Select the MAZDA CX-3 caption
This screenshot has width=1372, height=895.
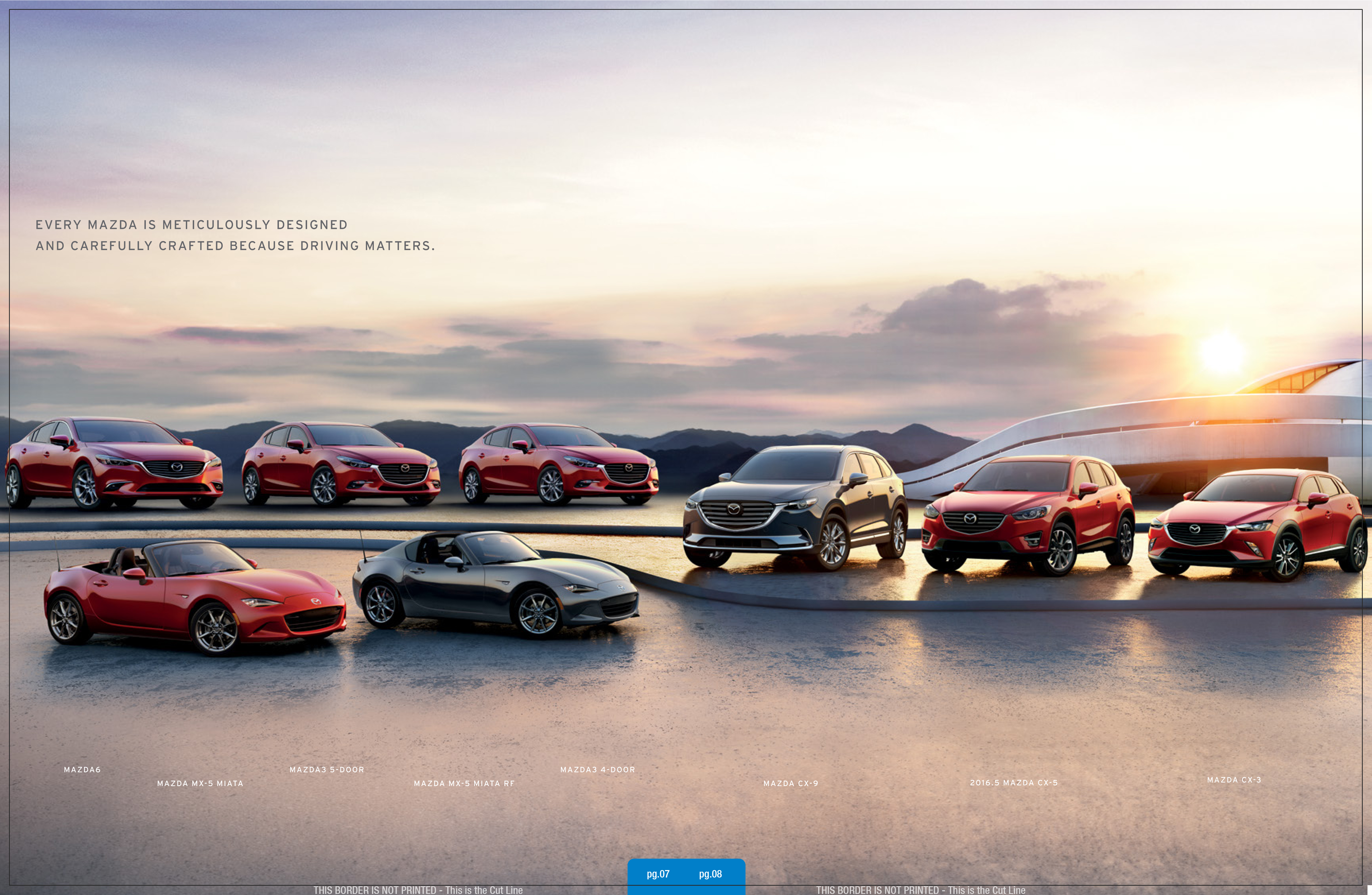[x=1234, y=780]
